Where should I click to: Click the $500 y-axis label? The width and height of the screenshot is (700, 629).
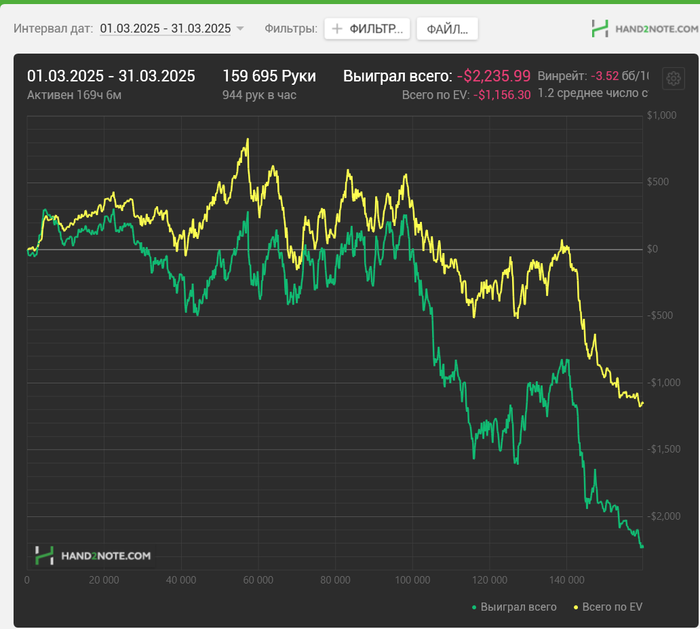658,182
